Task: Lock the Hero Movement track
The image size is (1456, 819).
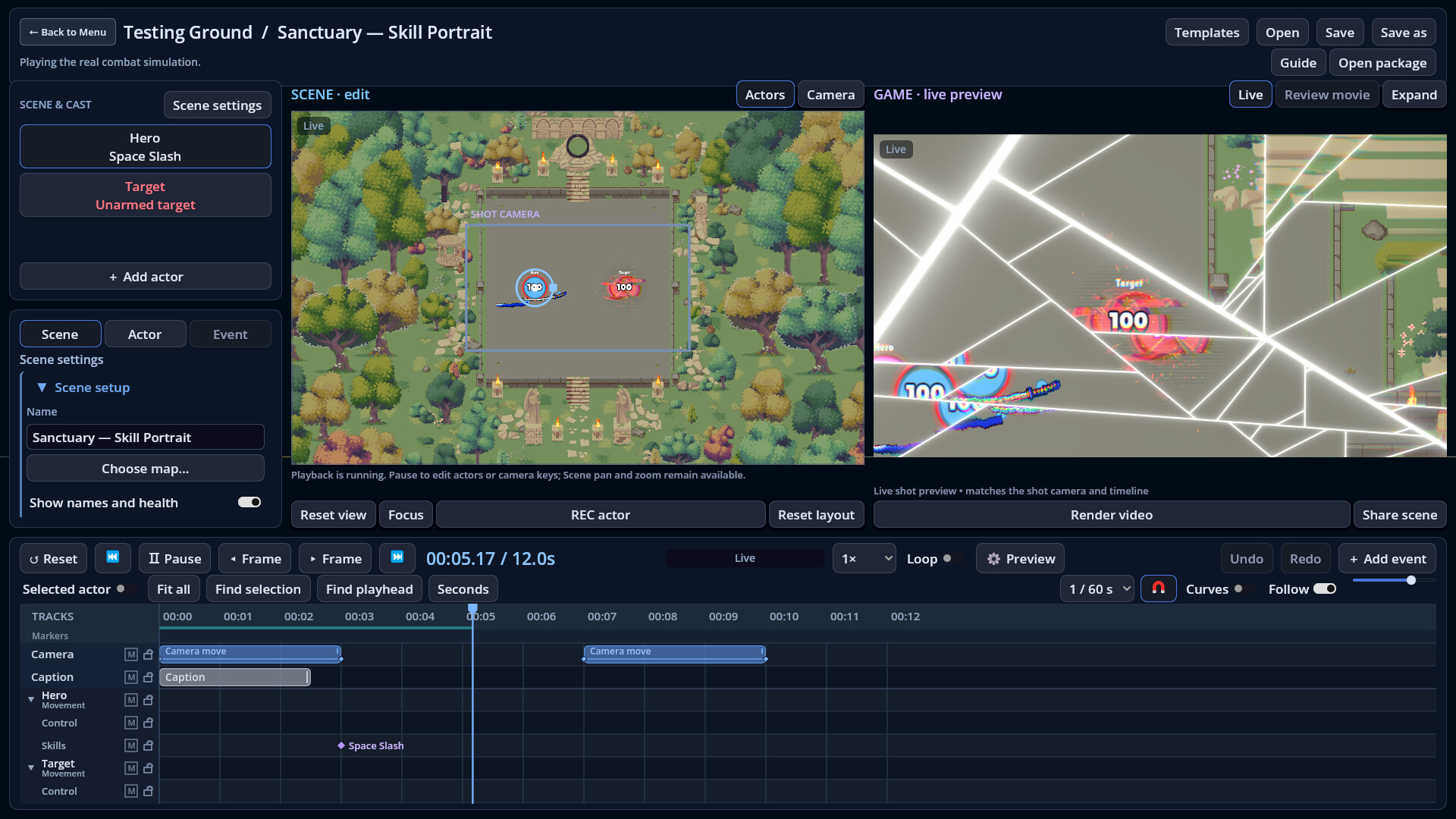Action: point(149,700)
